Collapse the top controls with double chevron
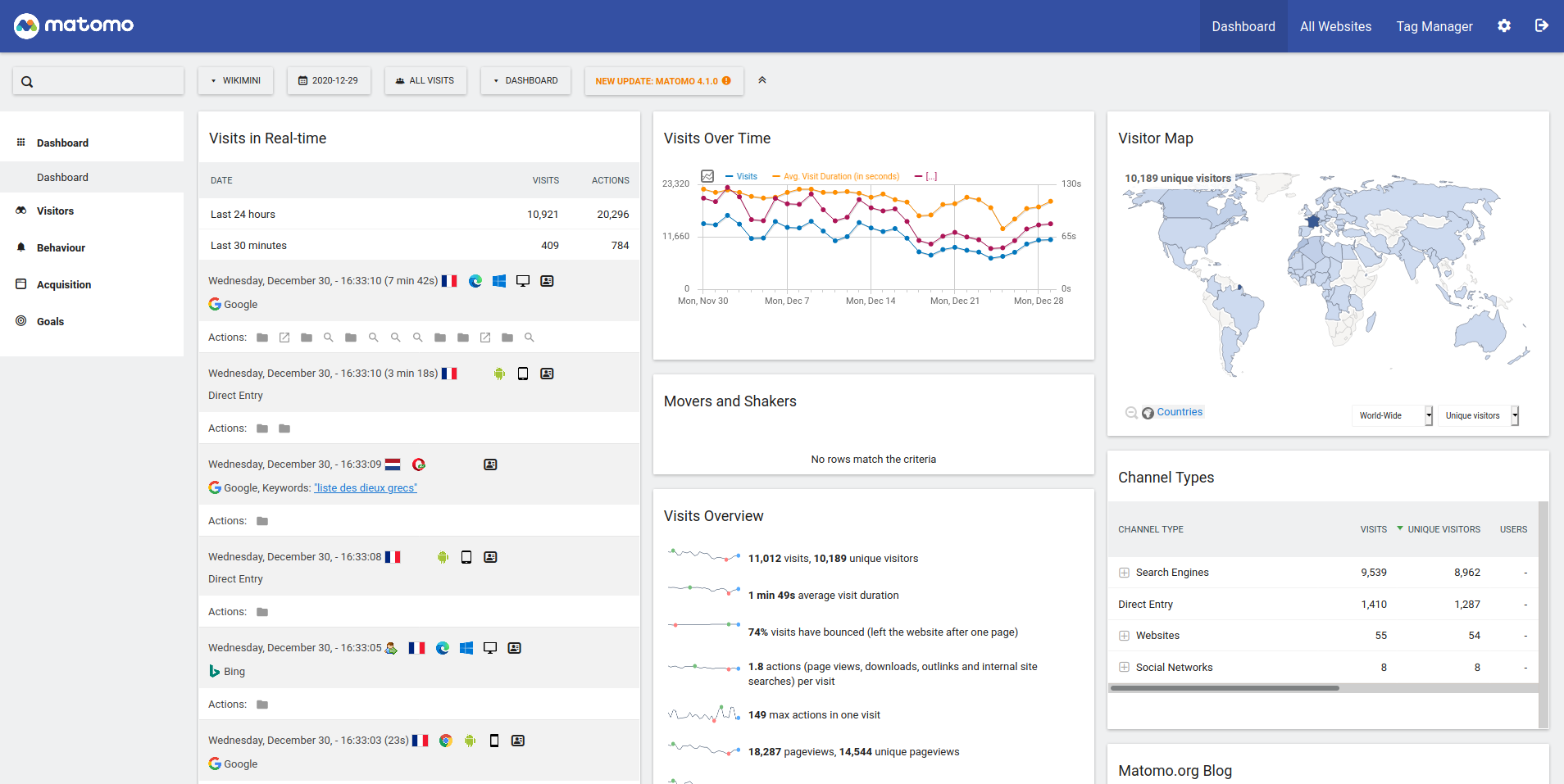The width and height of the screenshot is (1564, 784). click(762, 80)
